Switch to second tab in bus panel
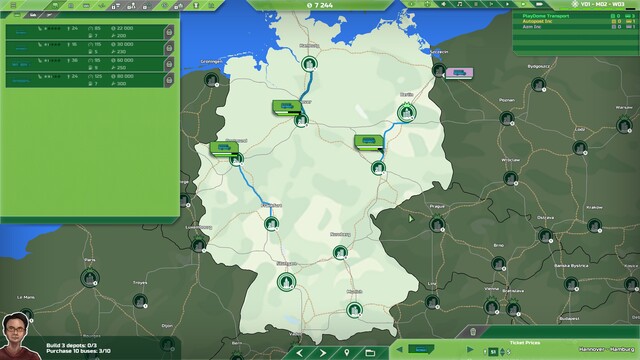The width and height of the screenshot is (640, 360). point(33,15)
